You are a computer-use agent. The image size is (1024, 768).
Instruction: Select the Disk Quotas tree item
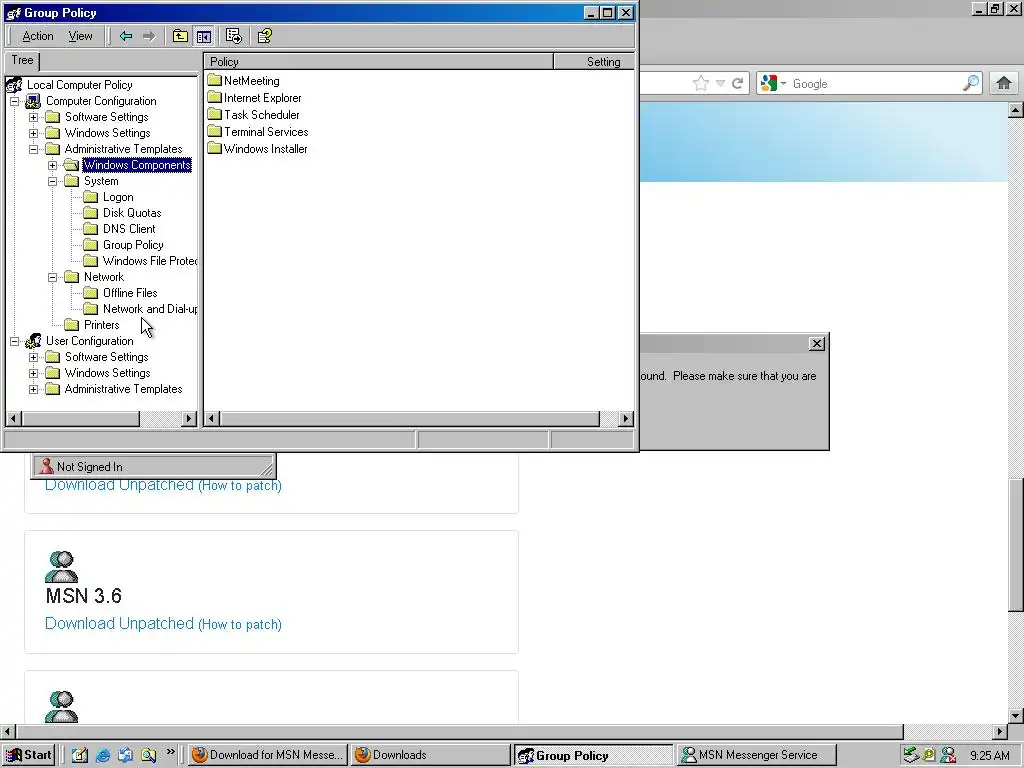pos(132,213)
